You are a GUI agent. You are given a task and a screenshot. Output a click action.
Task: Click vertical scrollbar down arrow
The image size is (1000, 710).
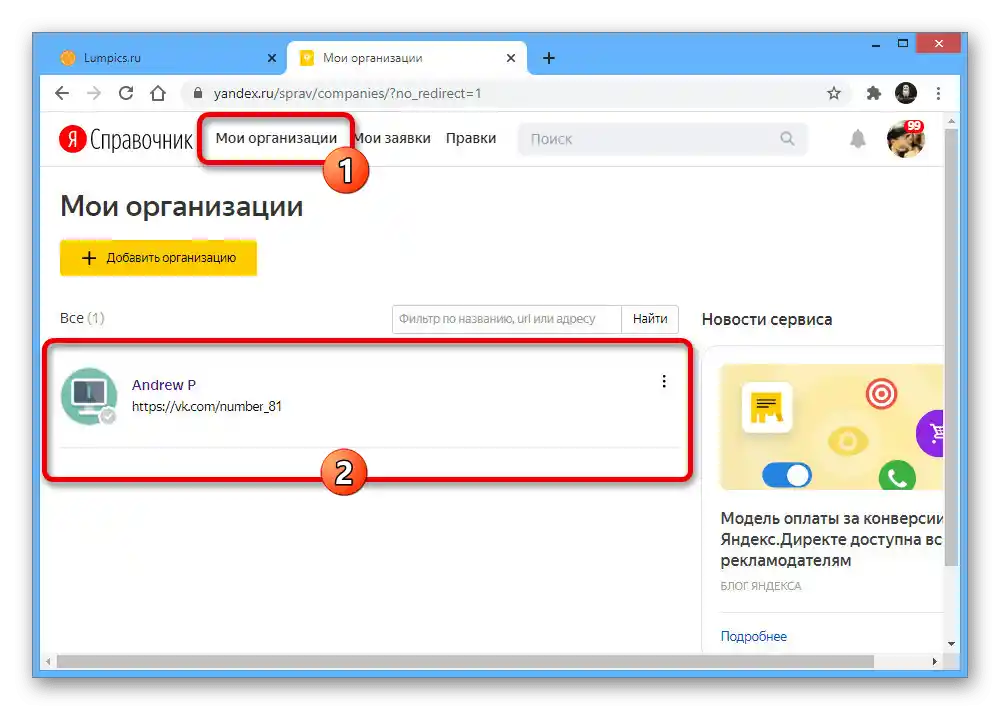951,644
